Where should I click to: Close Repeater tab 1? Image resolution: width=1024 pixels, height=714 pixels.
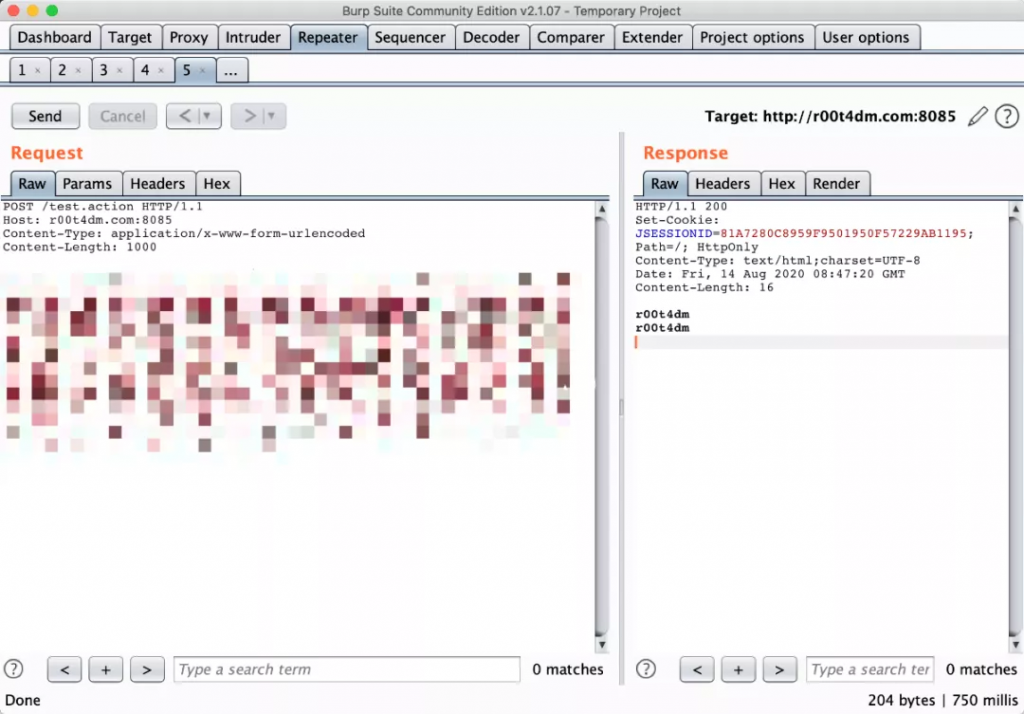click(38, 71)
